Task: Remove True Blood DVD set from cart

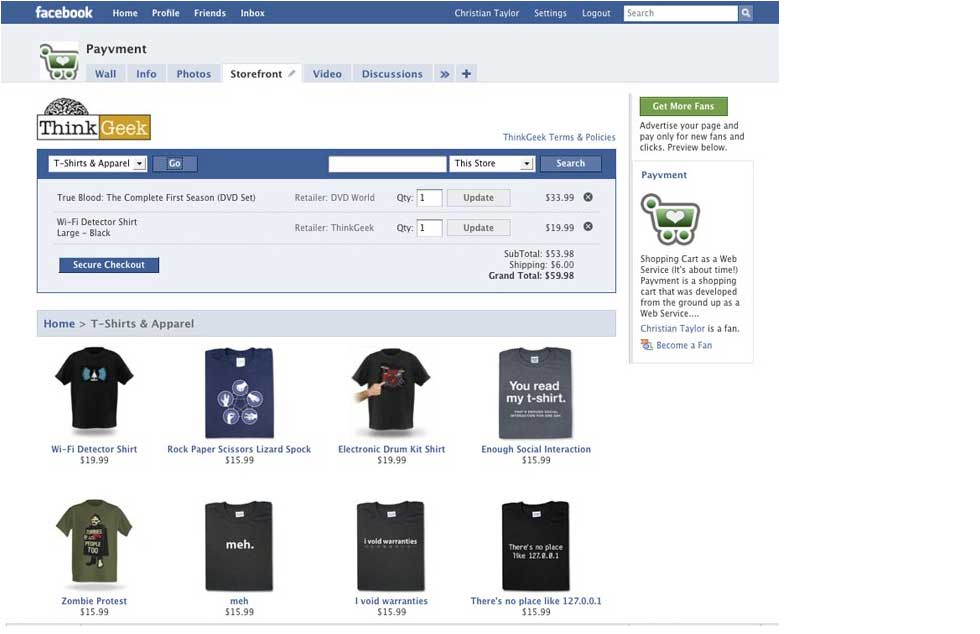Action: 588,197
